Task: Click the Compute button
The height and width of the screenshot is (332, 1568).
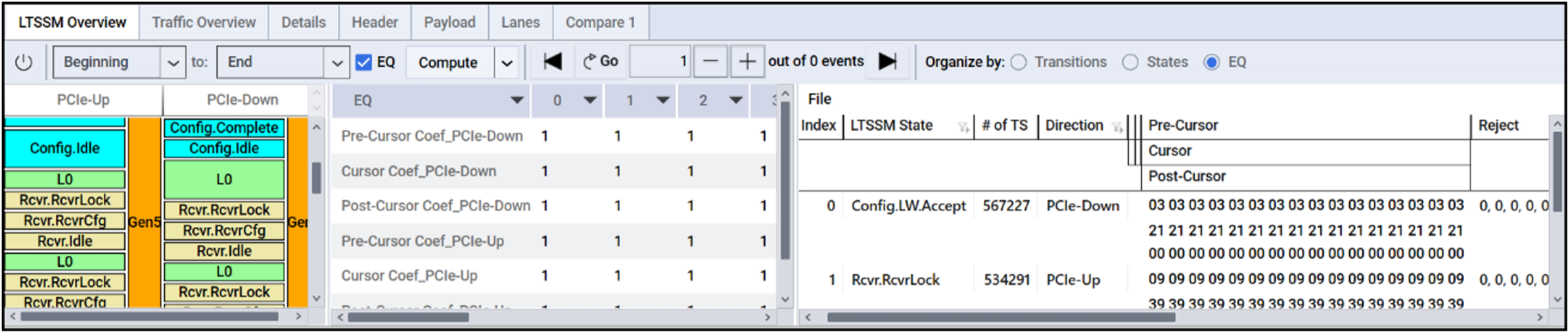Action: point(448,62)
